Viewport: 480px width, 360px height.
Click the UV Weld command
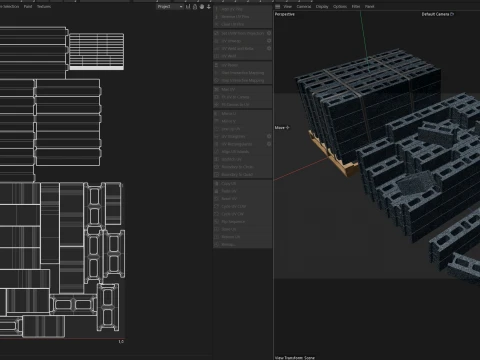tap(243, 56)
